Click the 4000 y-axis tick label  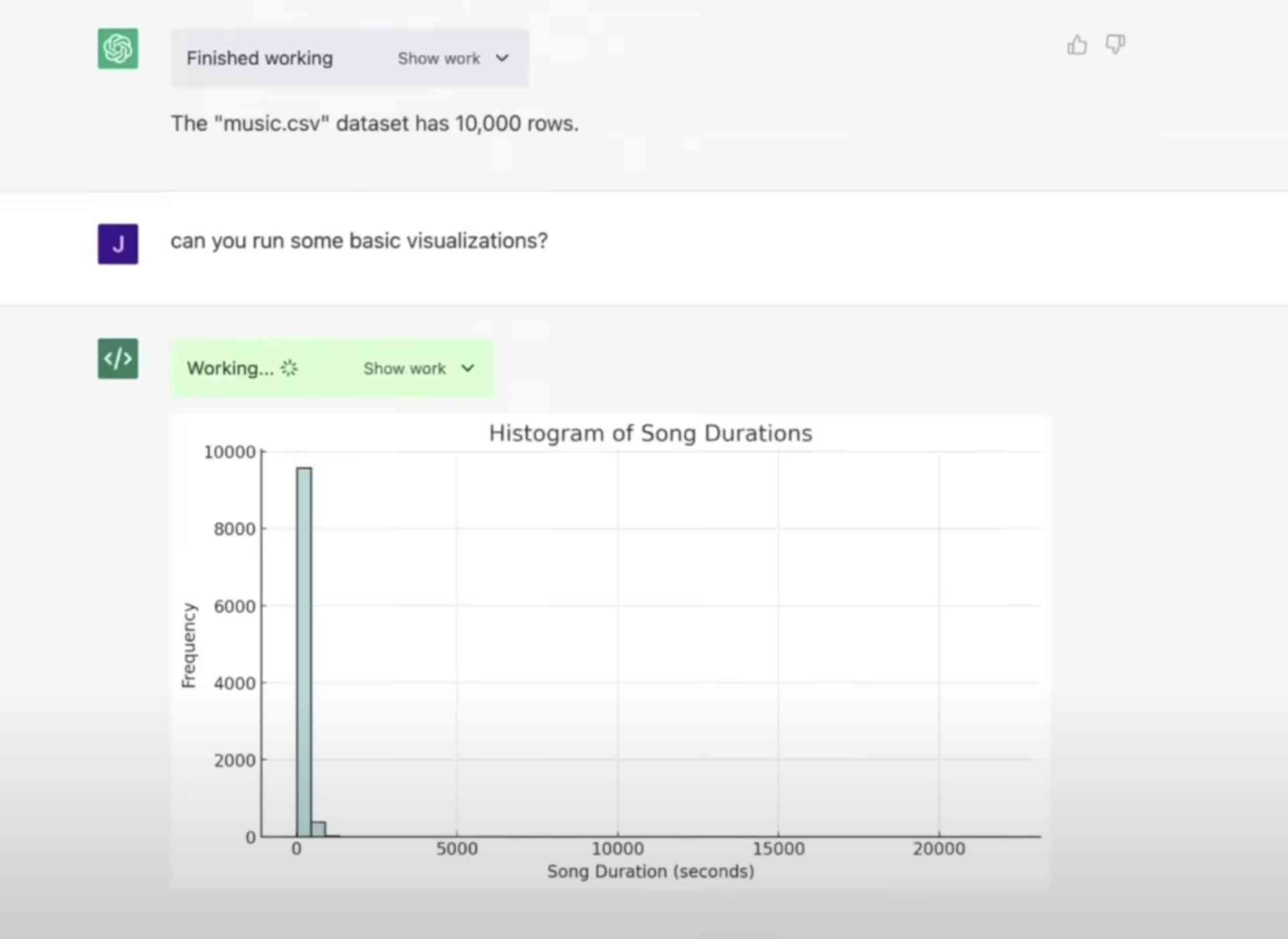coord(235,683)
